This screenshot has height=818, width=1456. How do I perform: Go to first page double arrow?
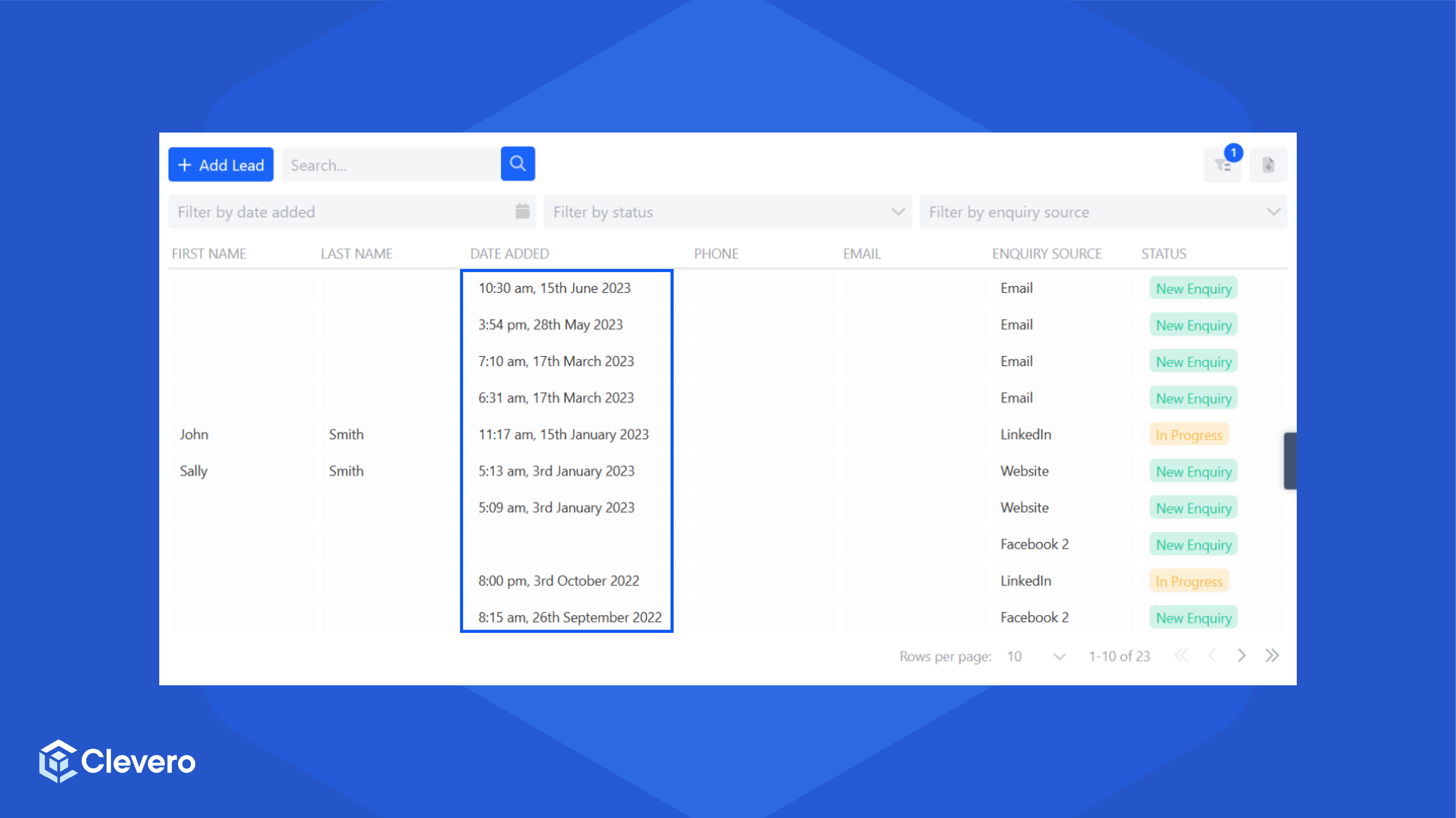pyautogui.click(x=1181, y=655)
